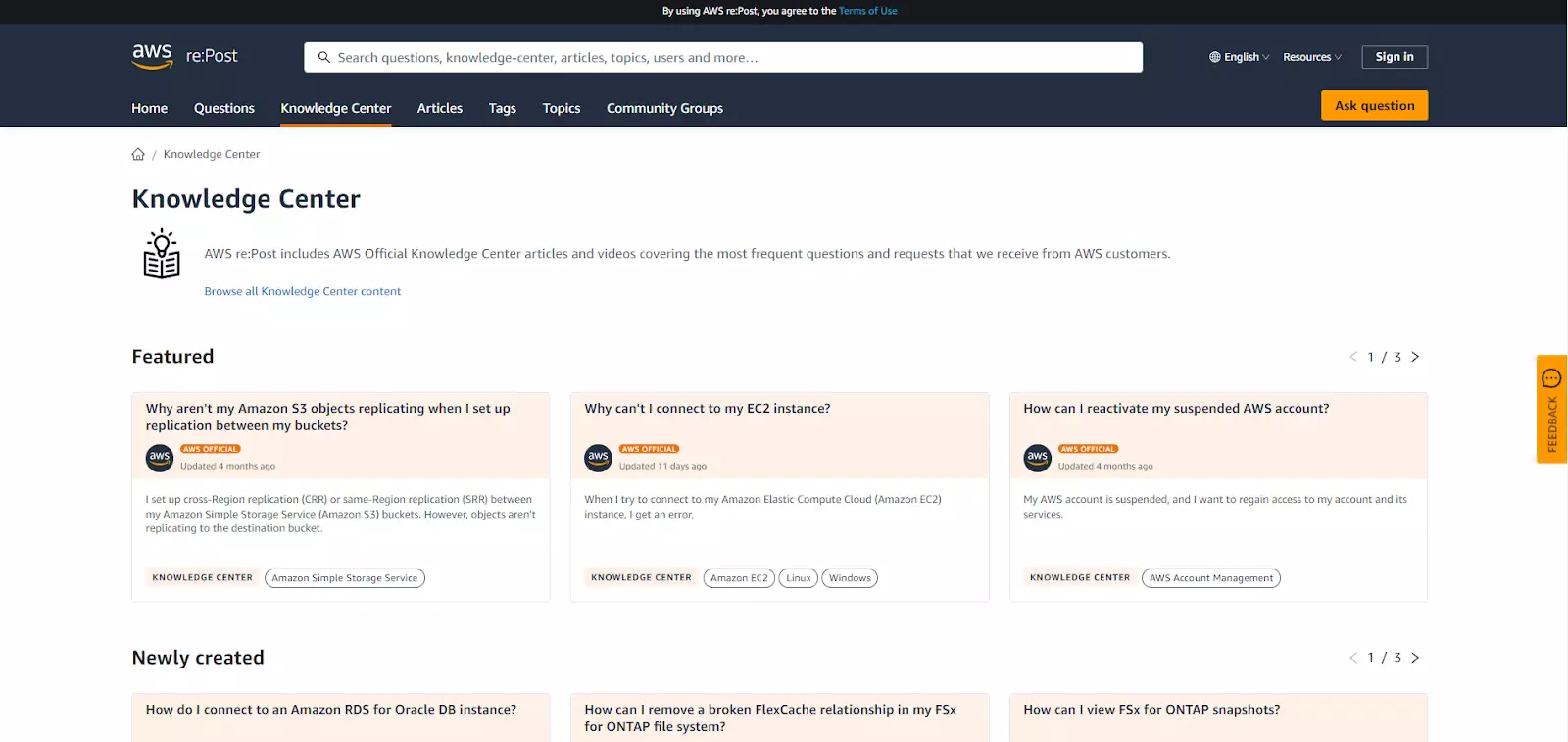Expand the English language dropdown
The image size is (1568, 742).
(x=1239, y=57)
